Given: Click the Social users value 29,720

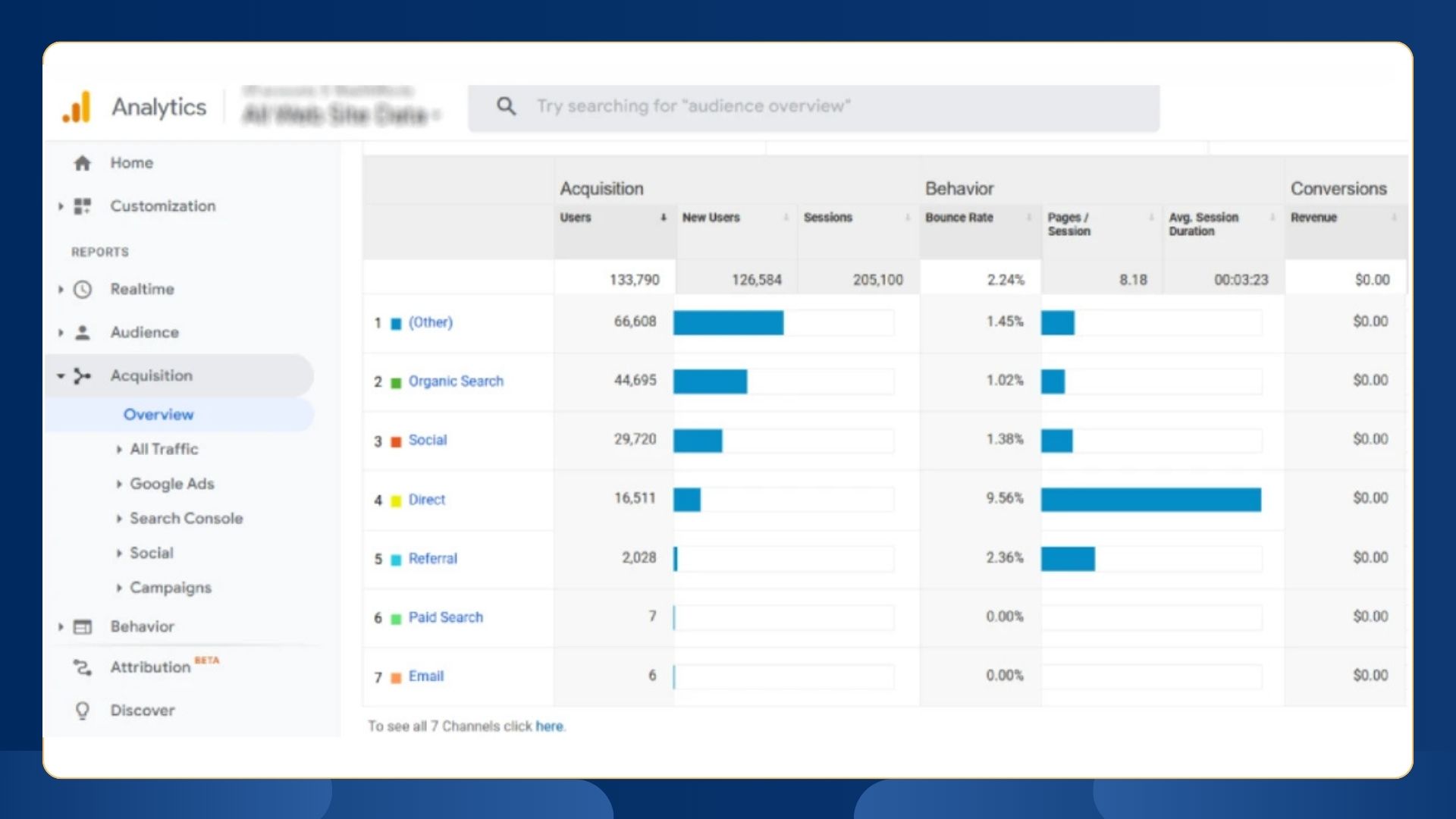Looking at the screenshot, I should tap(635, 439).
